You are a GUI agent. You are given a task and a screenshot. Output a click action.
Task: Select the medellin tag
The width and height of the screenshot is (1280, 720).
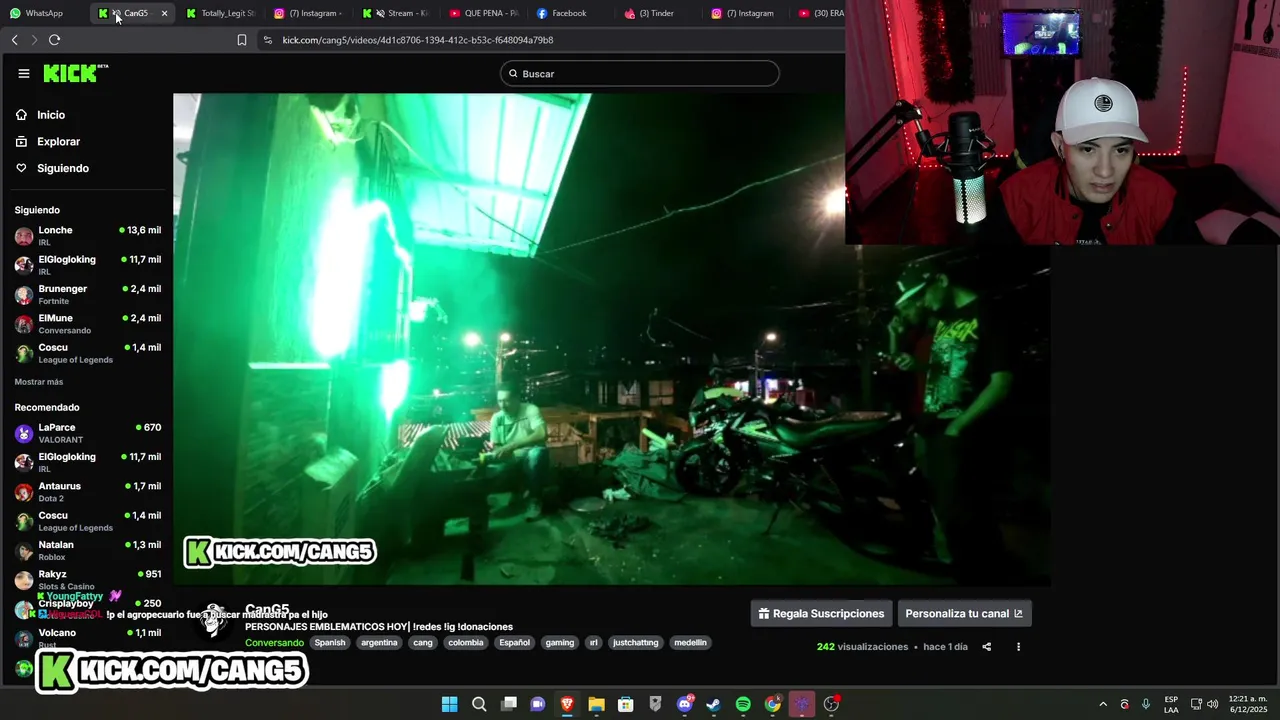pyautogui.click(x=690, y=643)
